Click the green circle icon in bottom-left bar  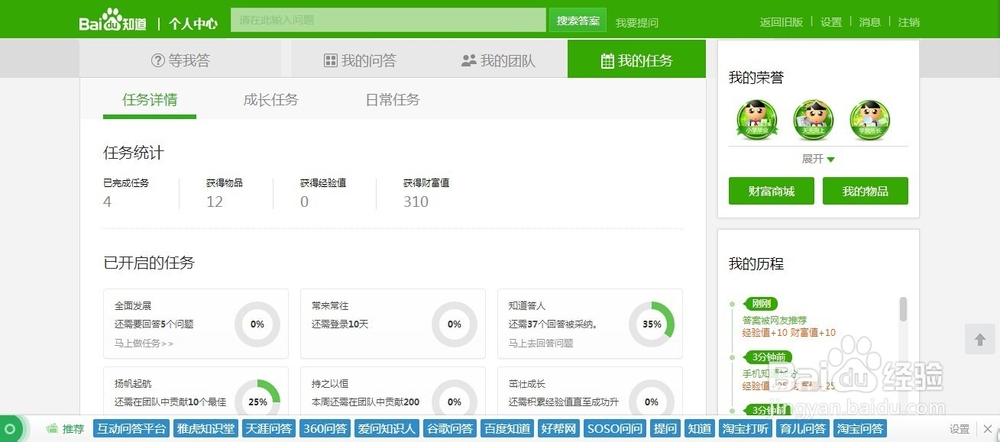click(x=11, y=429)
